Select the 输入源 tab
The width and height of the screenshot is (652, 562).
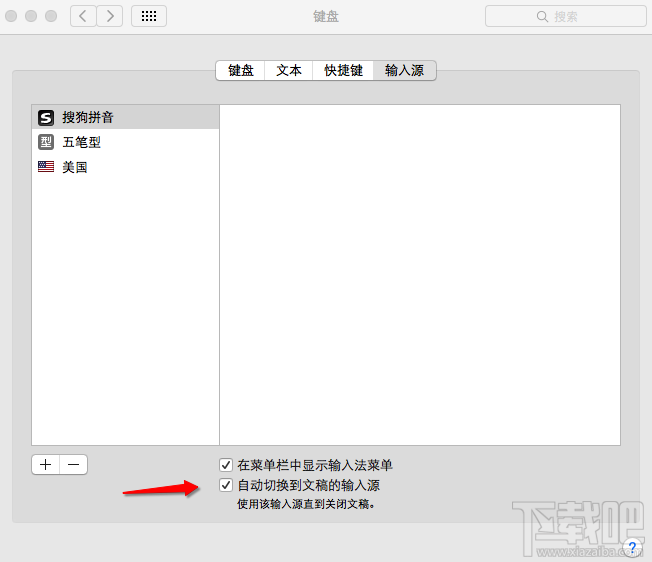coord(405,70)
